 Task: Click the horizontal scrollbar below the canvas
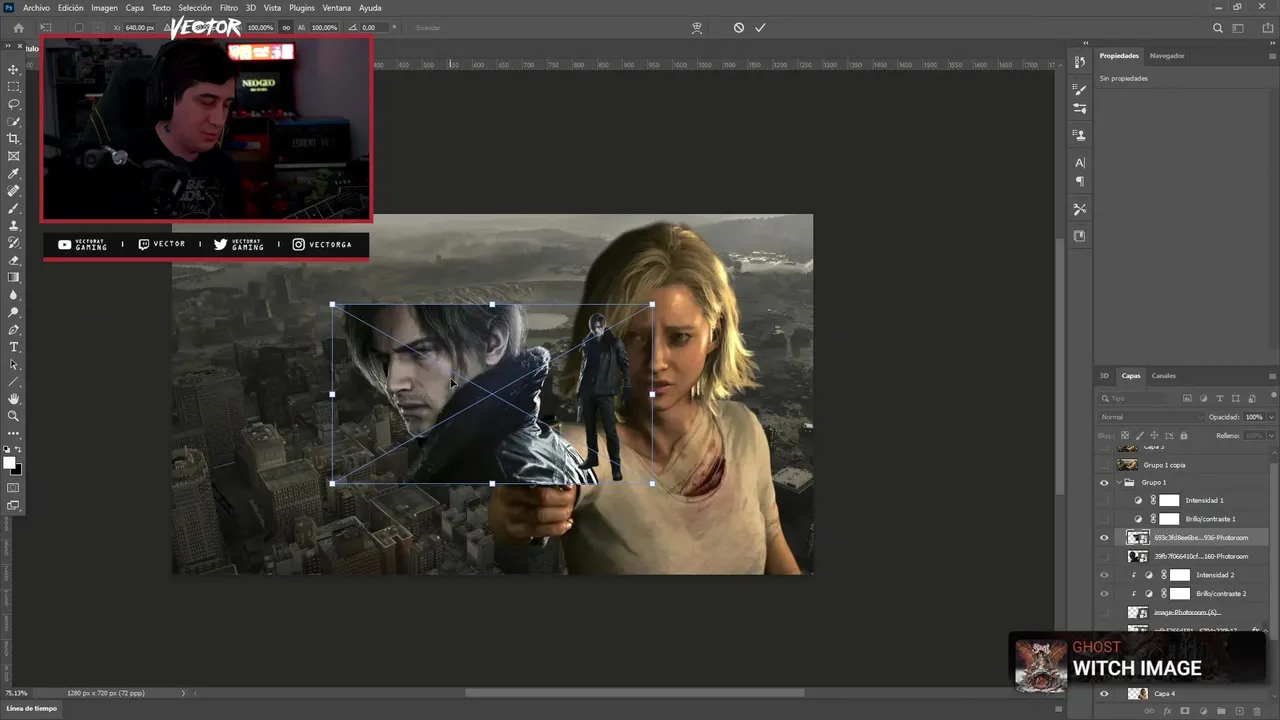tap(634, 693)
